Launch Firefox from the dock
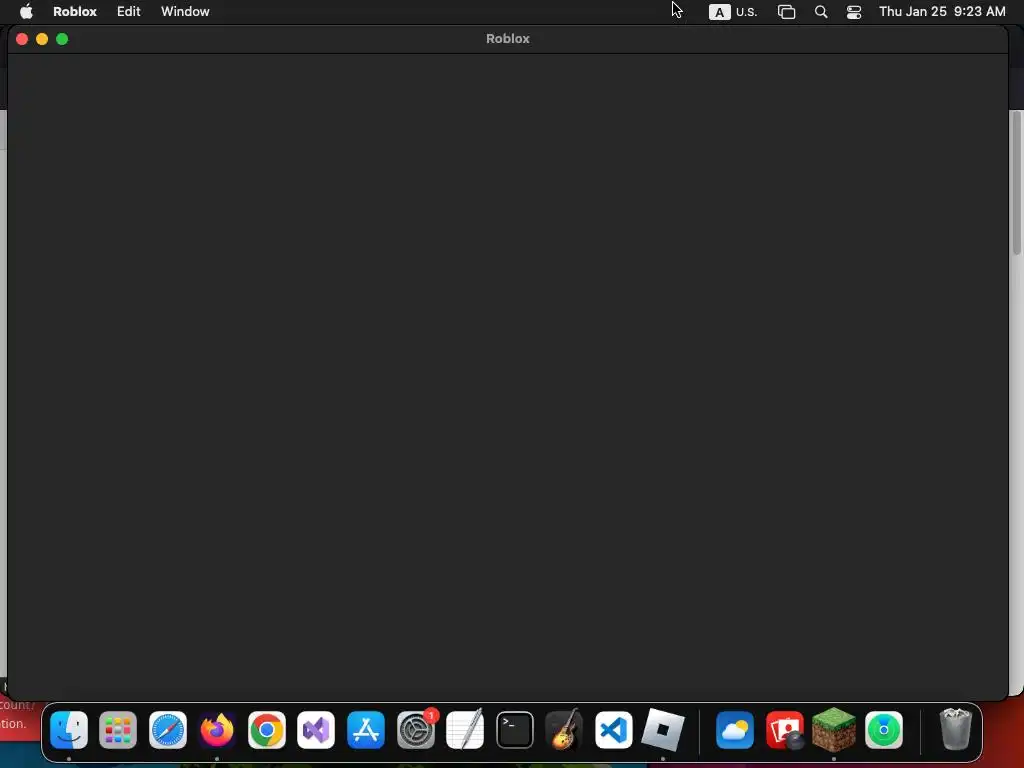Viewport: 1024px width, 768px height. [217, 729]
